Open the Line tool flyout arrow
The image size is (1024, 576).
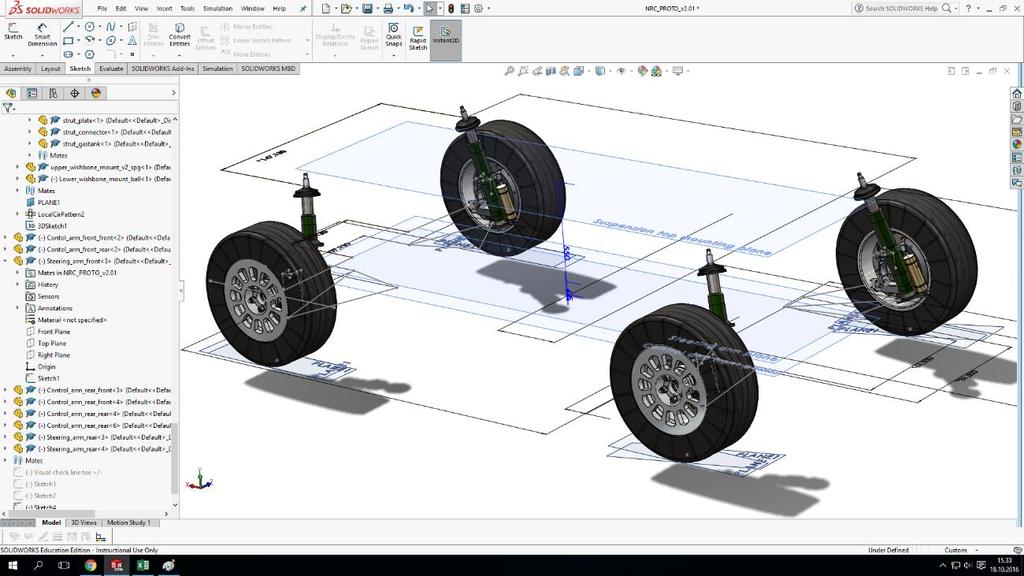[78, 27]
